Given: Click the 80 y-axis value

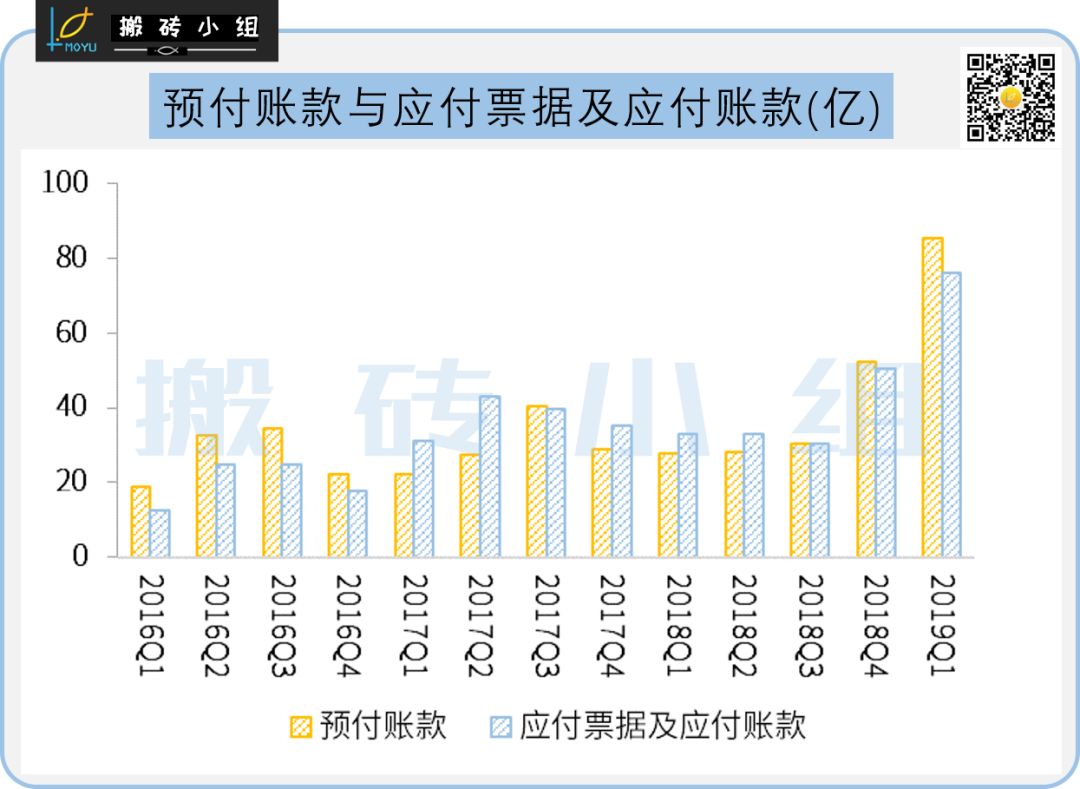Looking at the screenshot, I should click(x=72, y=258).
